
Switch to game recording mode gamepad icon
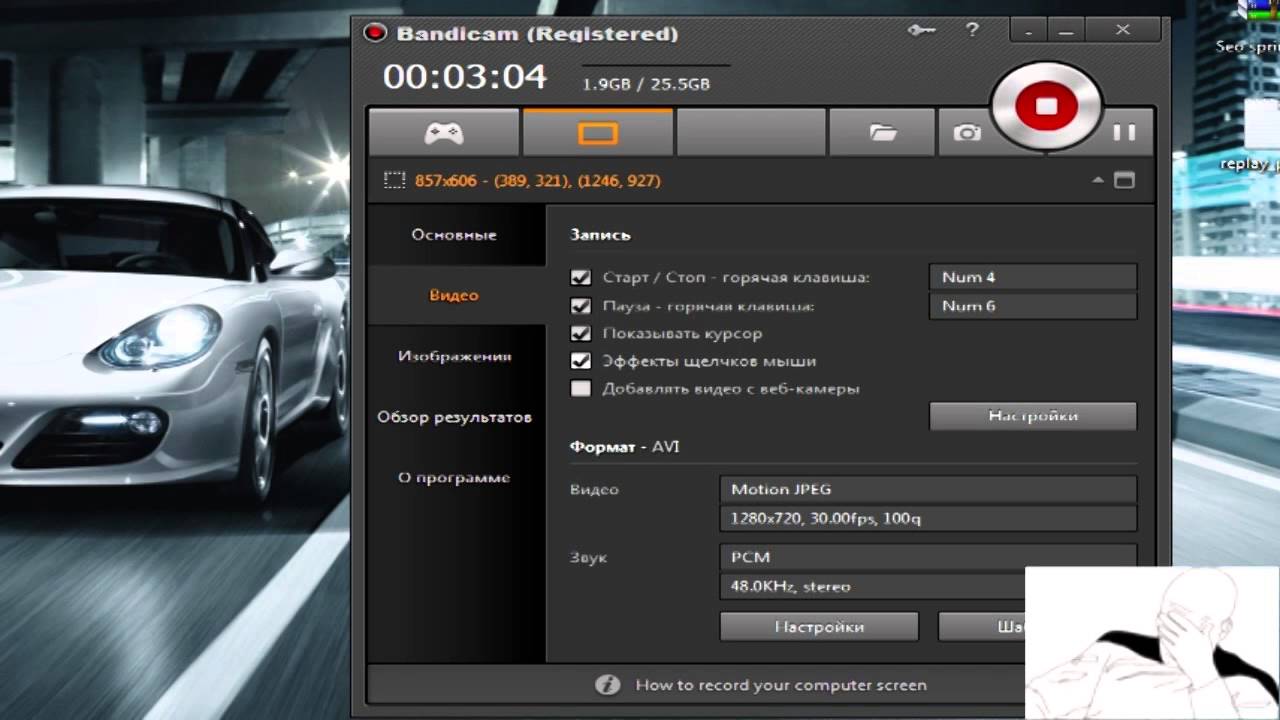coord(443,133)
